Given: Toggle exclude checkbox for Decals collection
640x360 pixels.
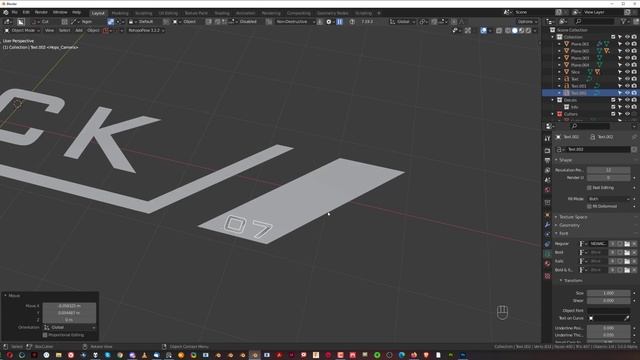Looking at the screenshot, I should [613, 100].
